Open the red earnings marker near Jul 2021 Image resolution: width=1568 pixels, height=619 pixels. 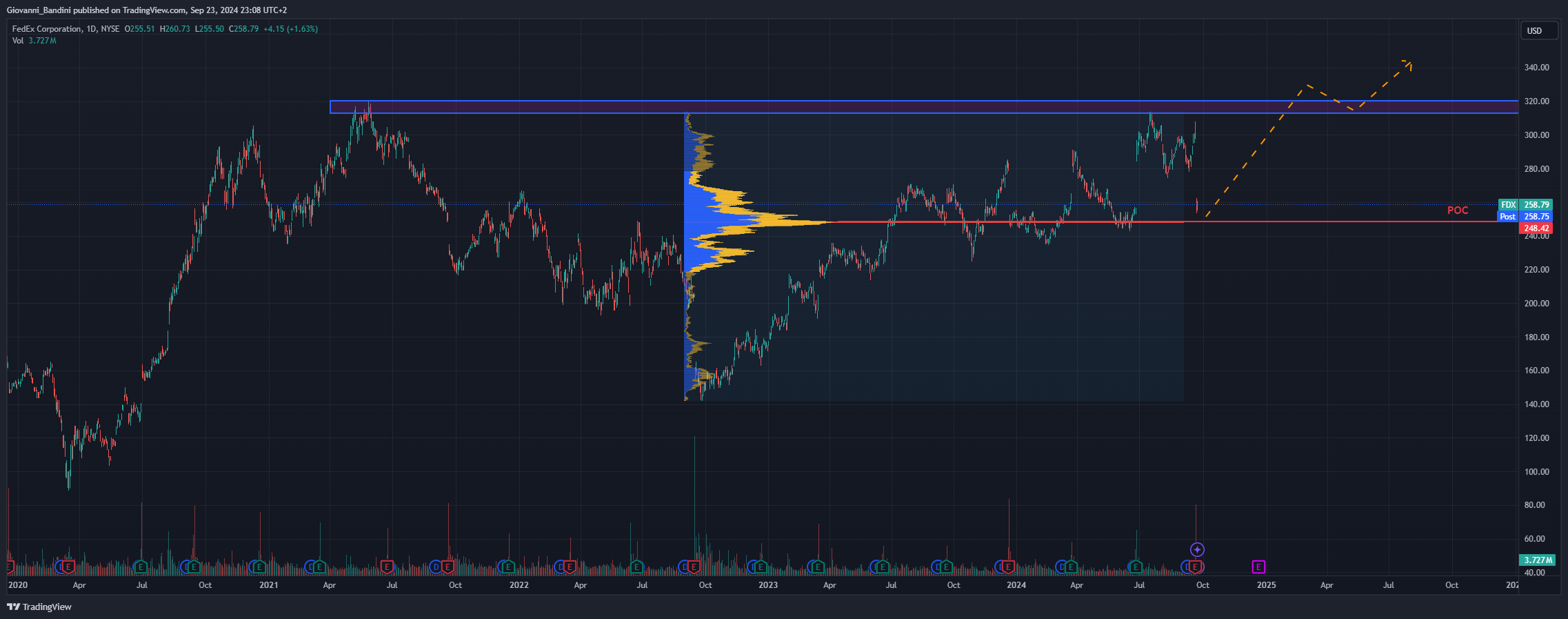click(387, 567)
